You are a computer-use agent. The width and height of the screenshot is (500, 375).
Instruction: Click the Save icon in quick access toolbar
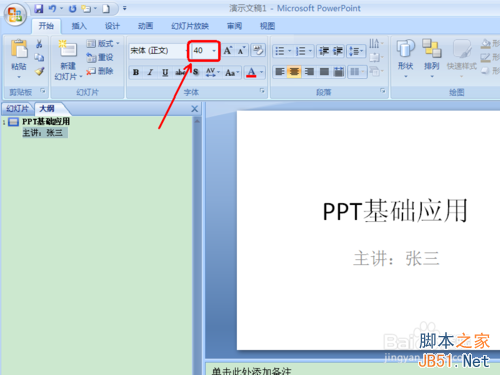pyautogui.click(x=39, y=9)
